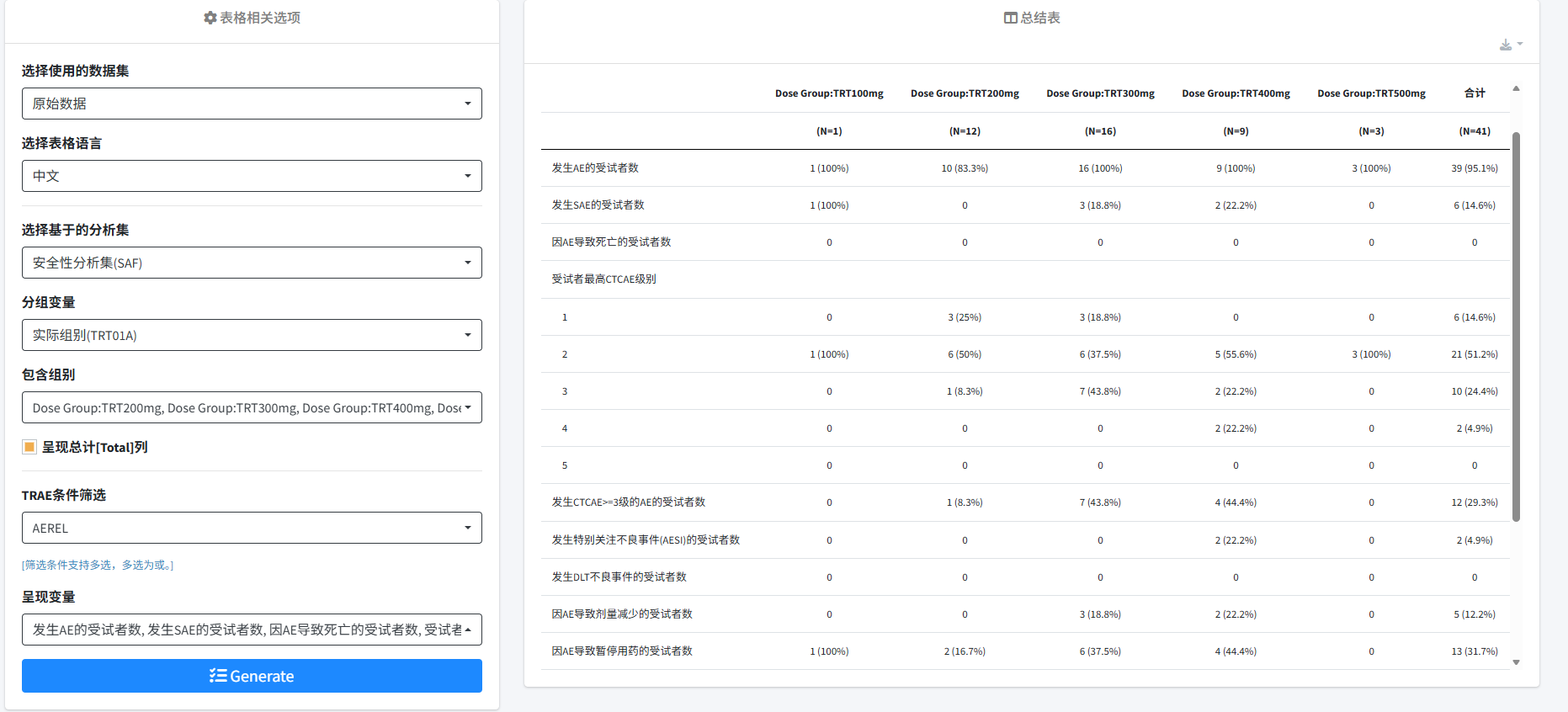Click the 合计 column header
The image size is (1568, 712).
(1474, 93)
